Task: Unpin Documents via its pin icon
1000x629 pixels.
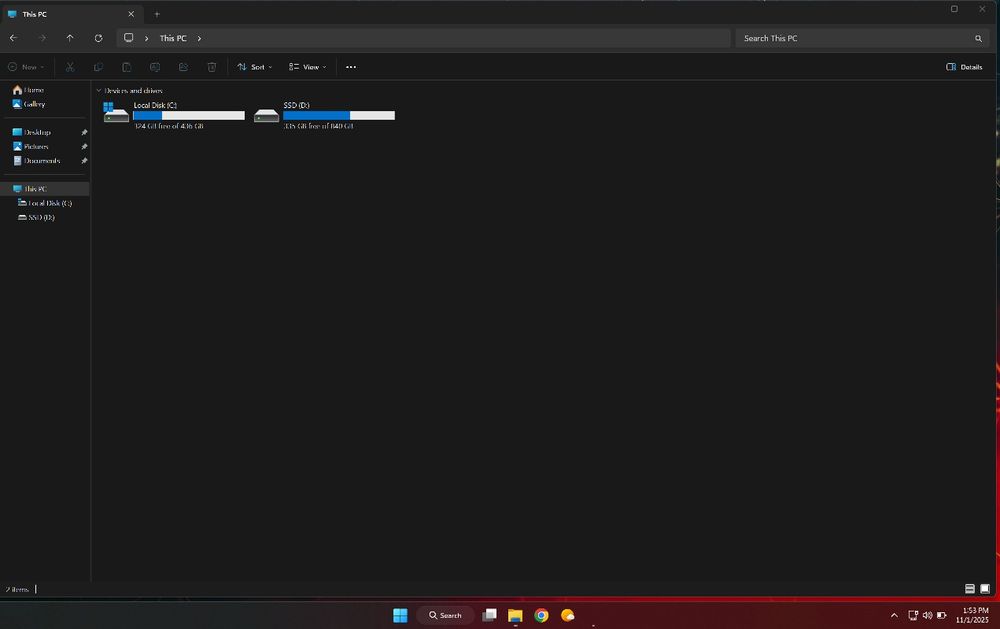Action: (84, 161)
